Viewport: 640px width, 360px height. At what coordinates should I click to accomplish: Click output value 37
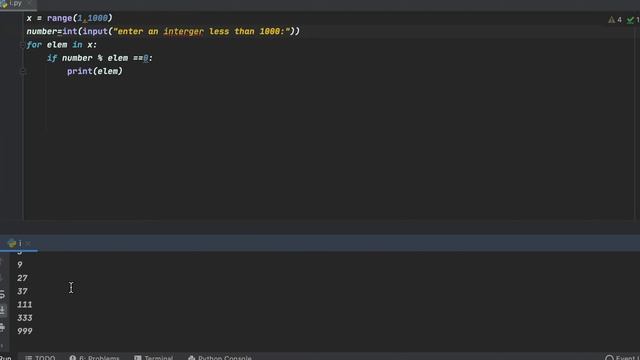(22, 291)
